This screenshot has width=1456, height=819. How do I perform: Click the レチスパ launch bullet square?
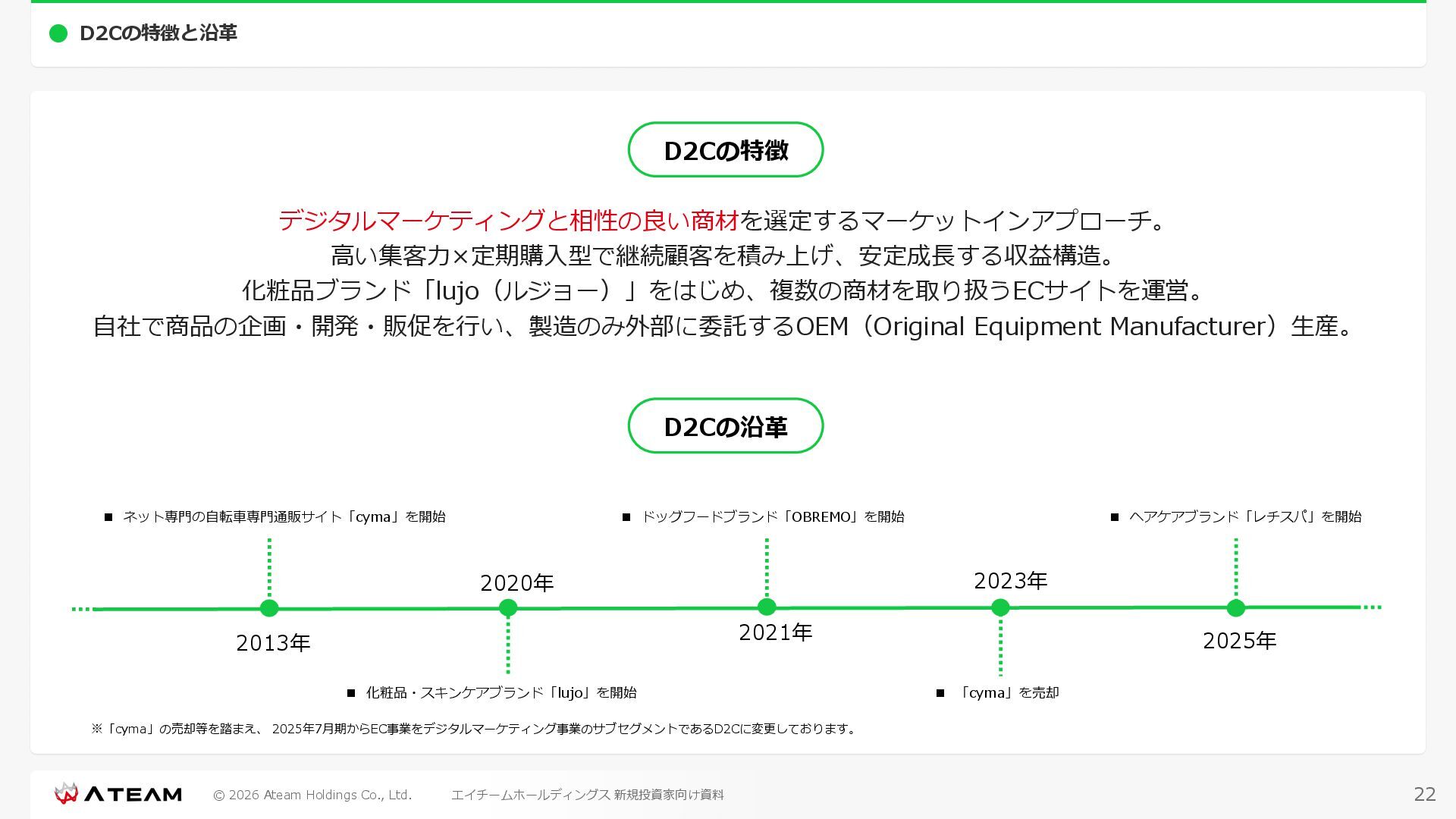1115,517
